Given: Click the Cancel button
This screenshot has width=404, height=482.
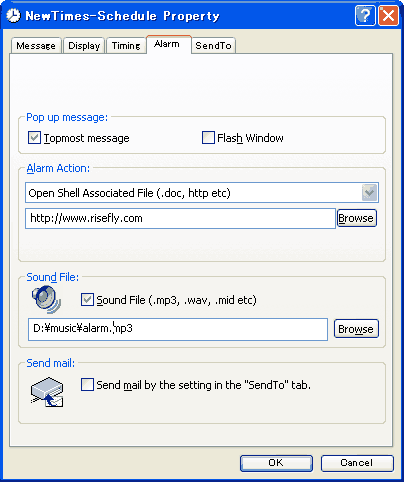Looking at the screenshot, I should [x=357, y=463].
